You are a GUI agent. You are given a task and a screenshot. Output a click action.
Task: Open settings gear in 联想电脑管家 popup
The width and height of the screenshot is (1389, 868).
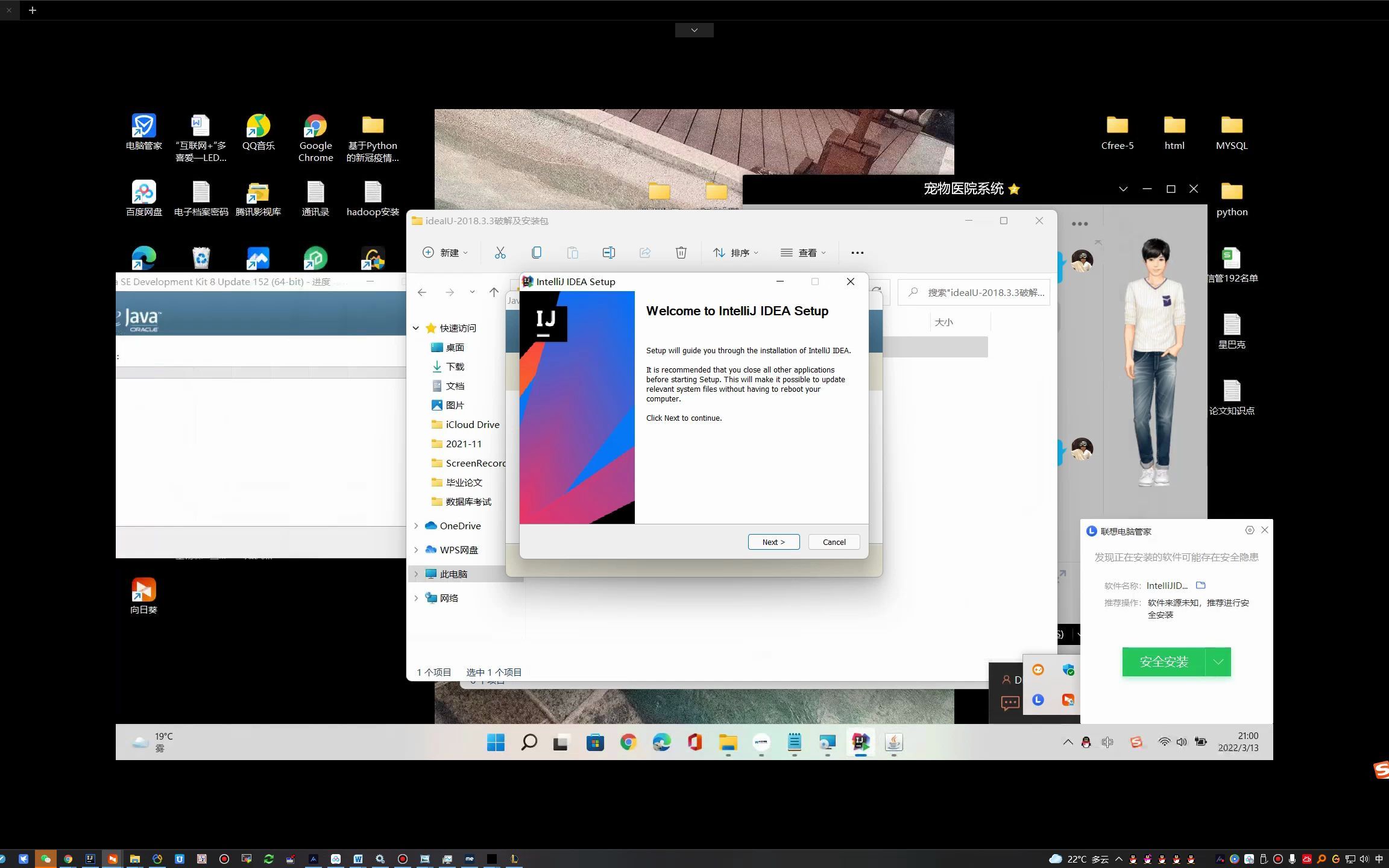[1250, 530]
